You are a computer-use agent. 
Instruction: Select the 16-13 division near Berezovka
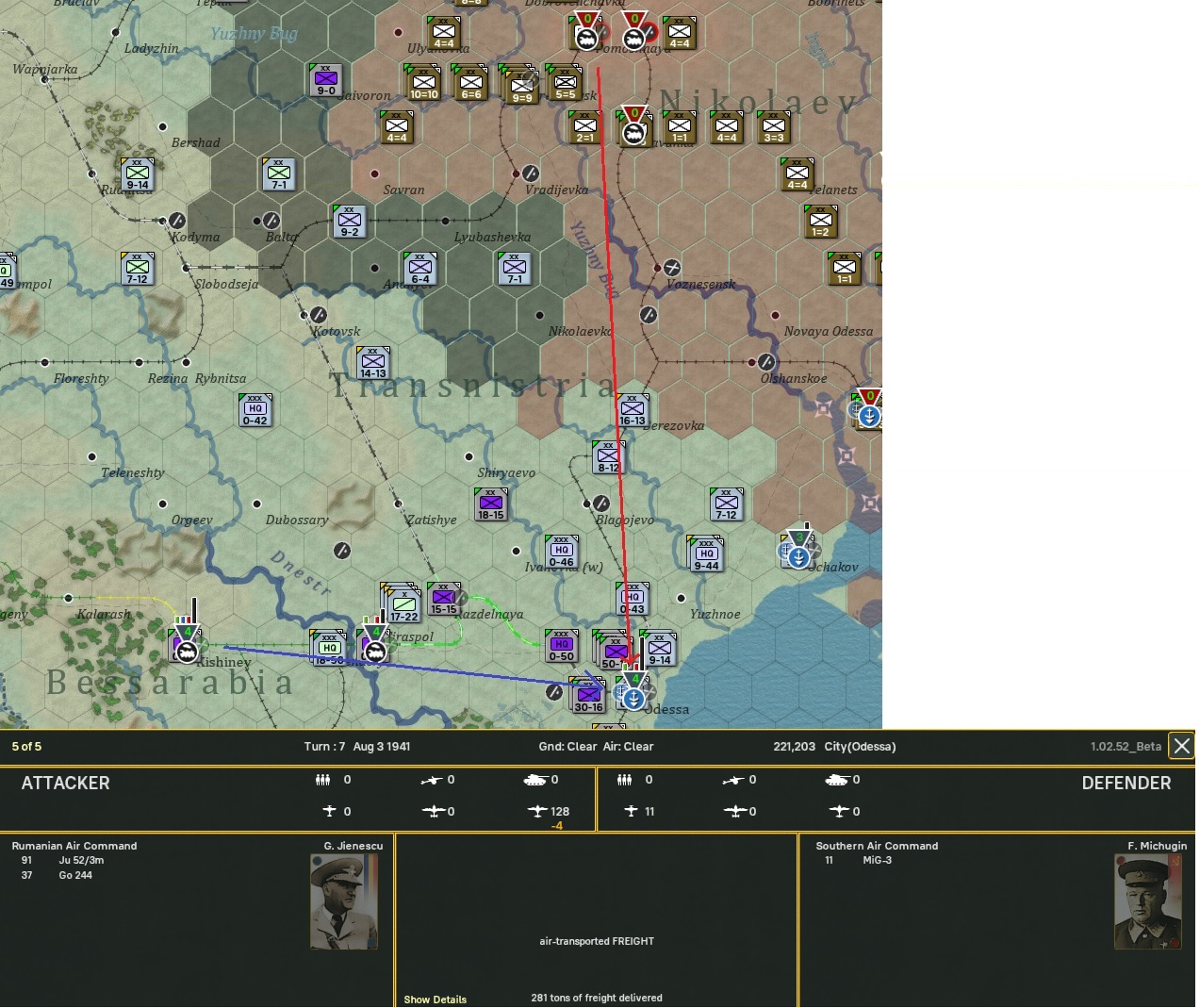[x=633, y=410]
